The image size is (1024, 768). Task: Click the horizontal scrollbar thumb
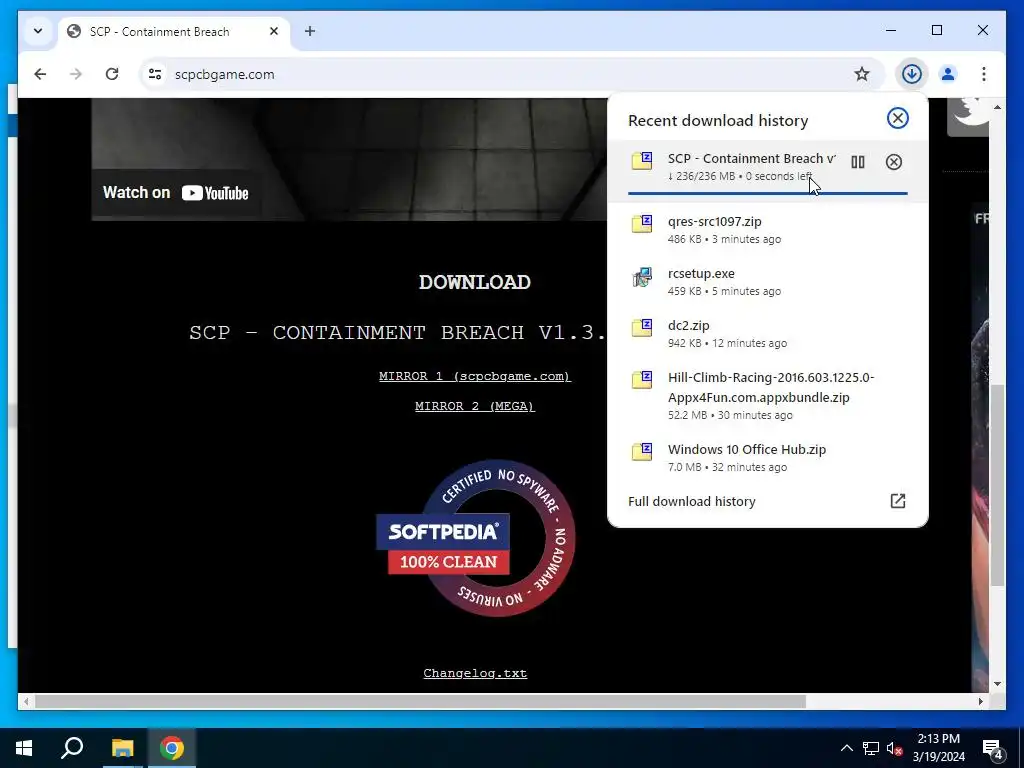click(420, 701)
